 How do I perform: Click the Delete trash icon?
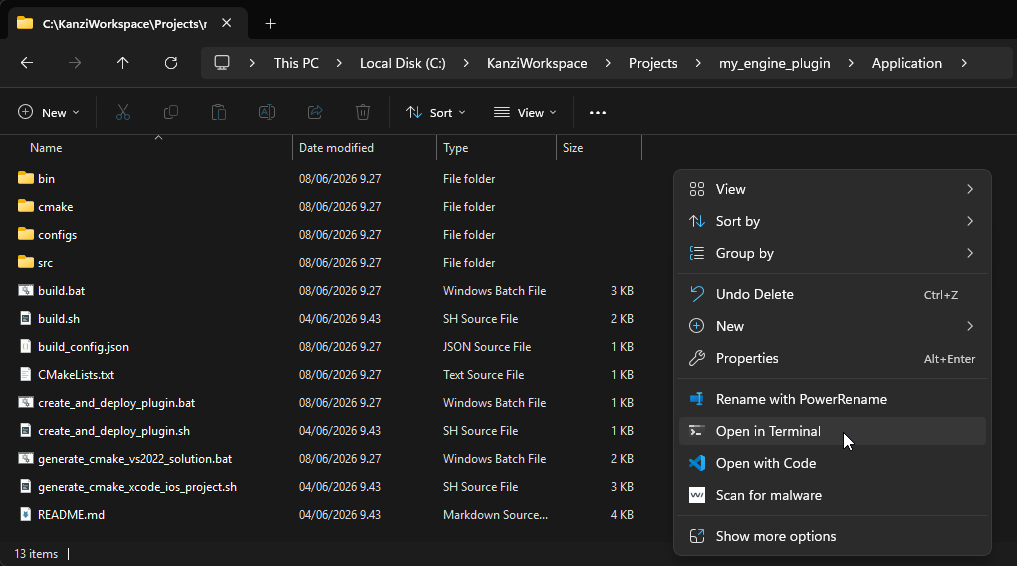(363, 113)
